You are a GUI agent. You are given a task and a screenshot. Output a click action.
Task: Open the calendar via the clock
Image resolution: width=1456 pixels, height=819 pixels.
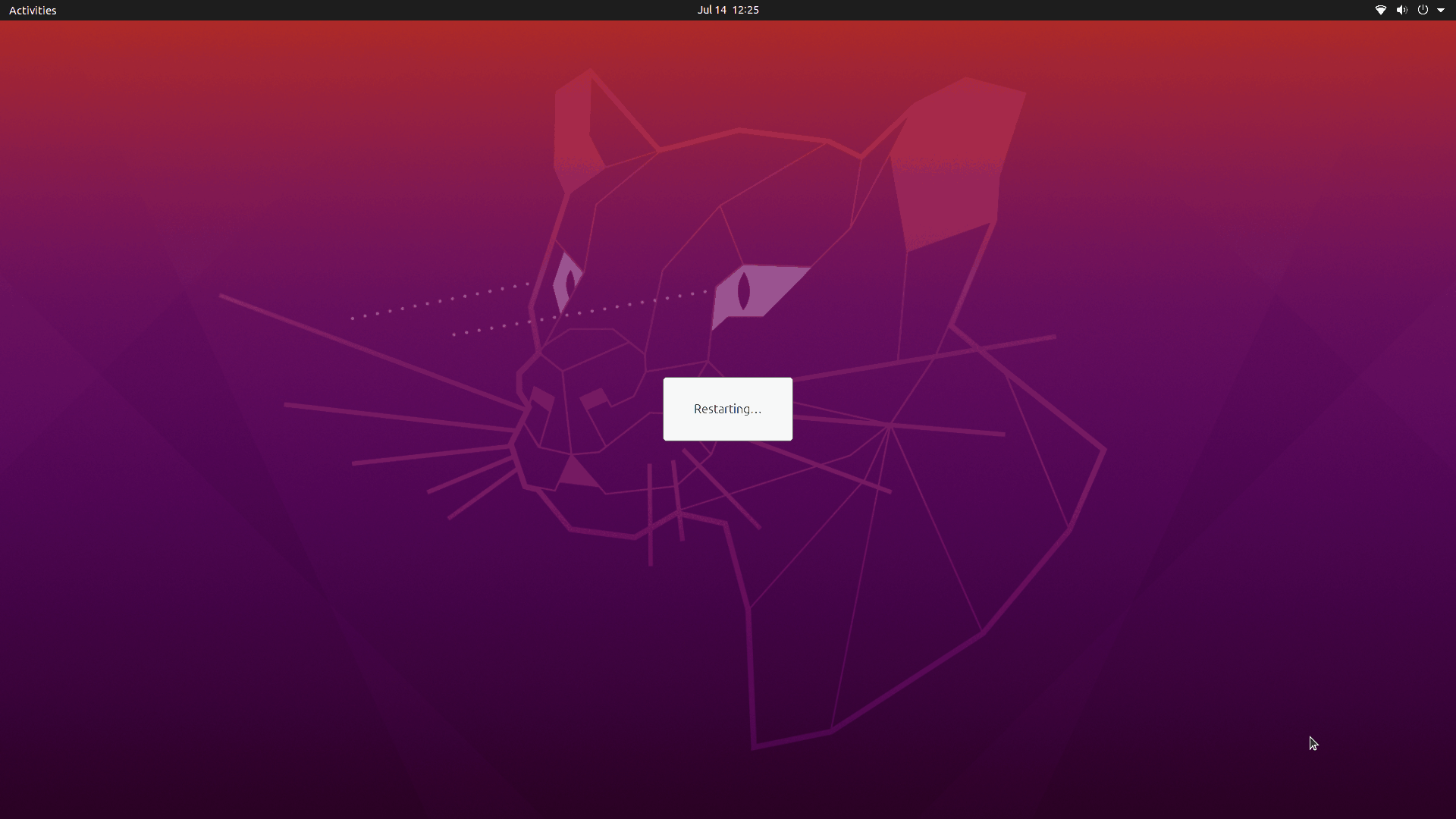coord(727,10)
